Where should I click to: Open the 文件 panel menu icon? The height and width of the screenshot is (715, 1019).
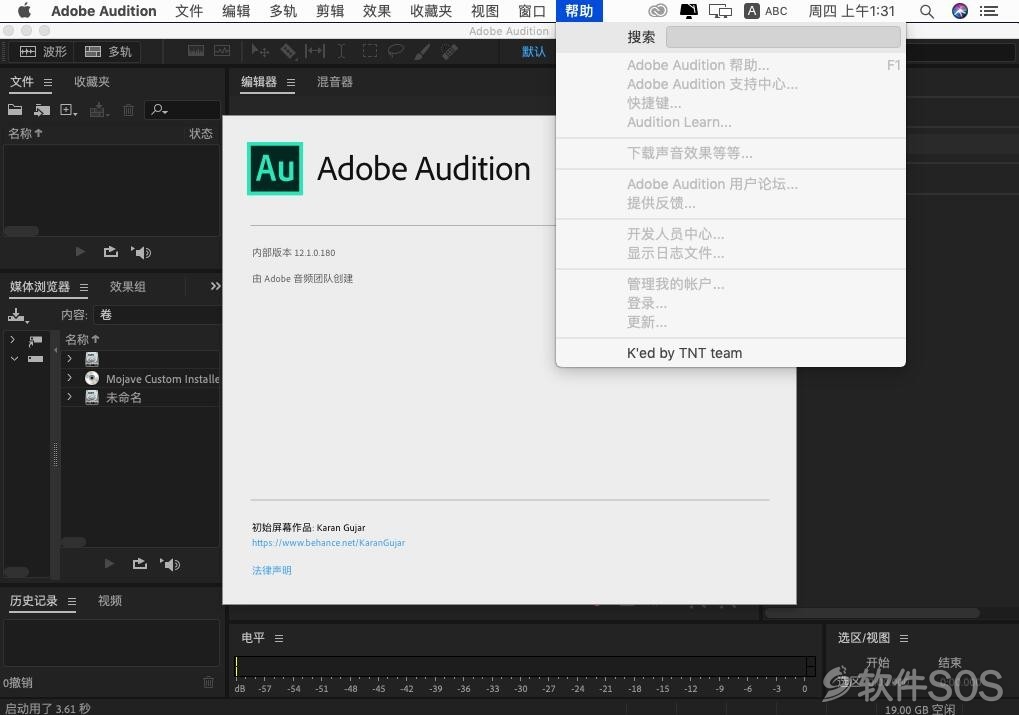pyautogui.click(x=47, y=83)
